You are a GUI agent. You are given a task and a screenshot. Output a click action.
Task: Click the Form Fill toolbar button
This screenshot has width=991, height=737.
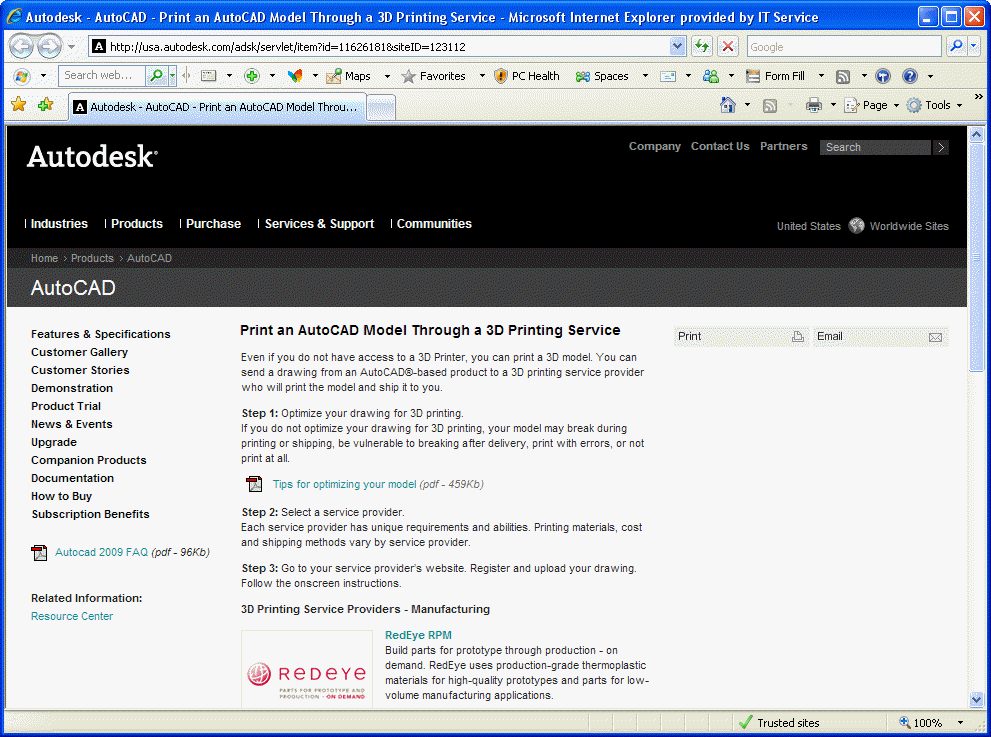(775, 76)
